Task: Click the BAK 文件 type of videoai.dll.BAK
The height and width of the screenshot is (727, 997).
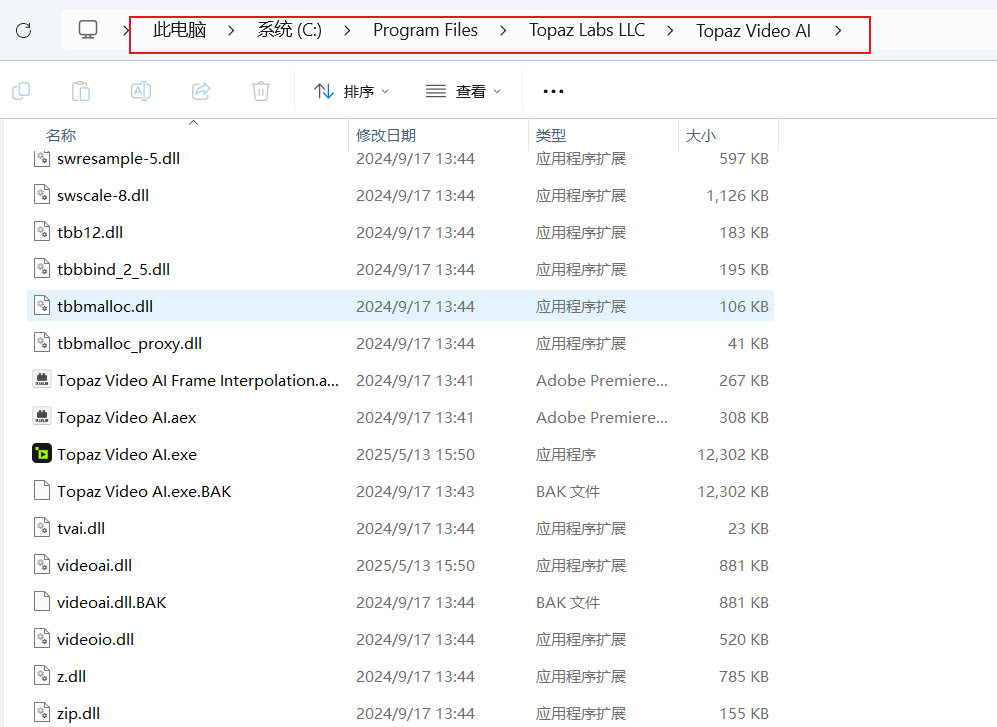Action: 568,602
